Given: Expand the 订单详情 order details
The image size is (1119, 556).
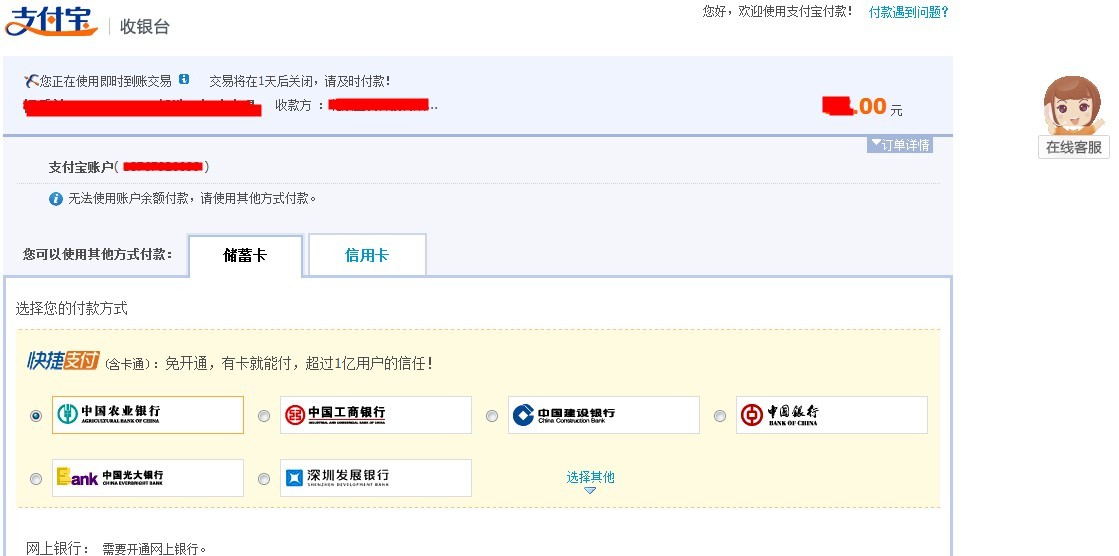Looking at the screenshot, I should (900, 145).
